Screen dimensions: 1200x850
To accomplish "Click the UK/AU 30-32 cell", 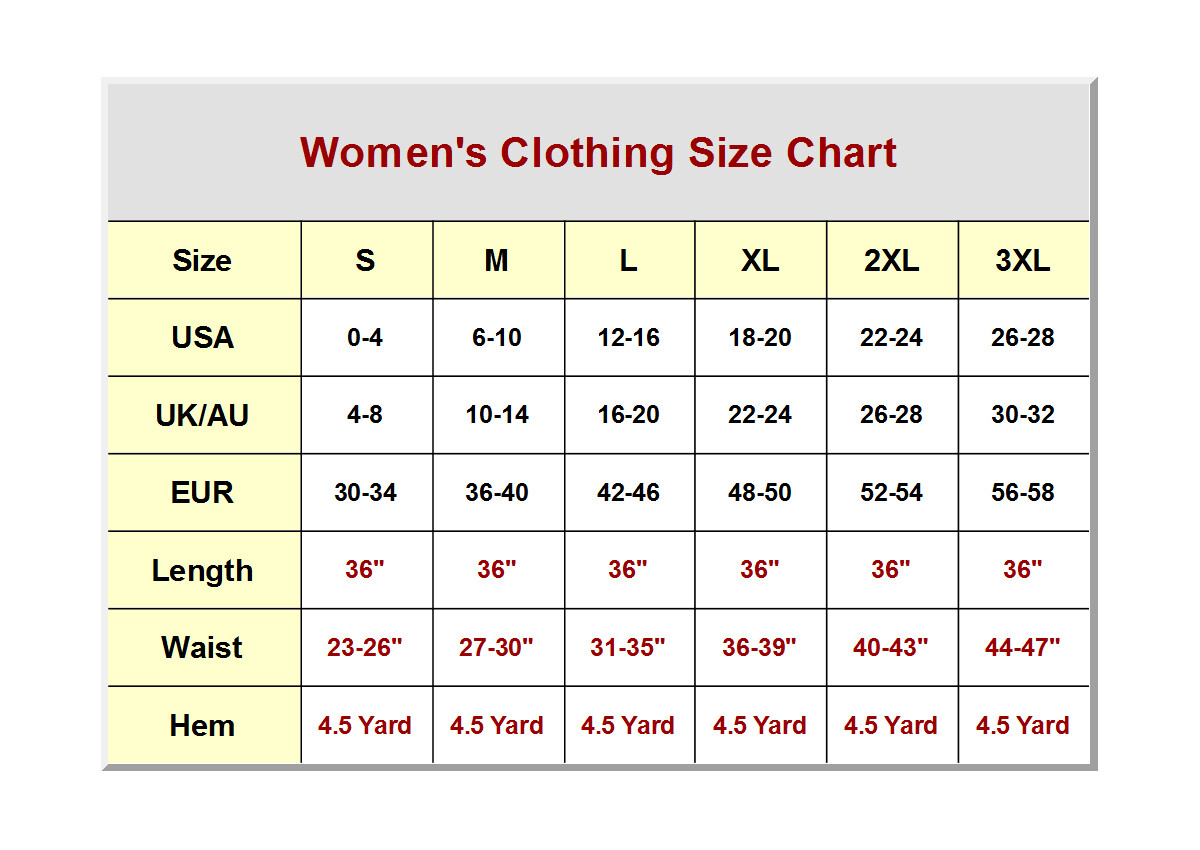I will [1022, 415].
